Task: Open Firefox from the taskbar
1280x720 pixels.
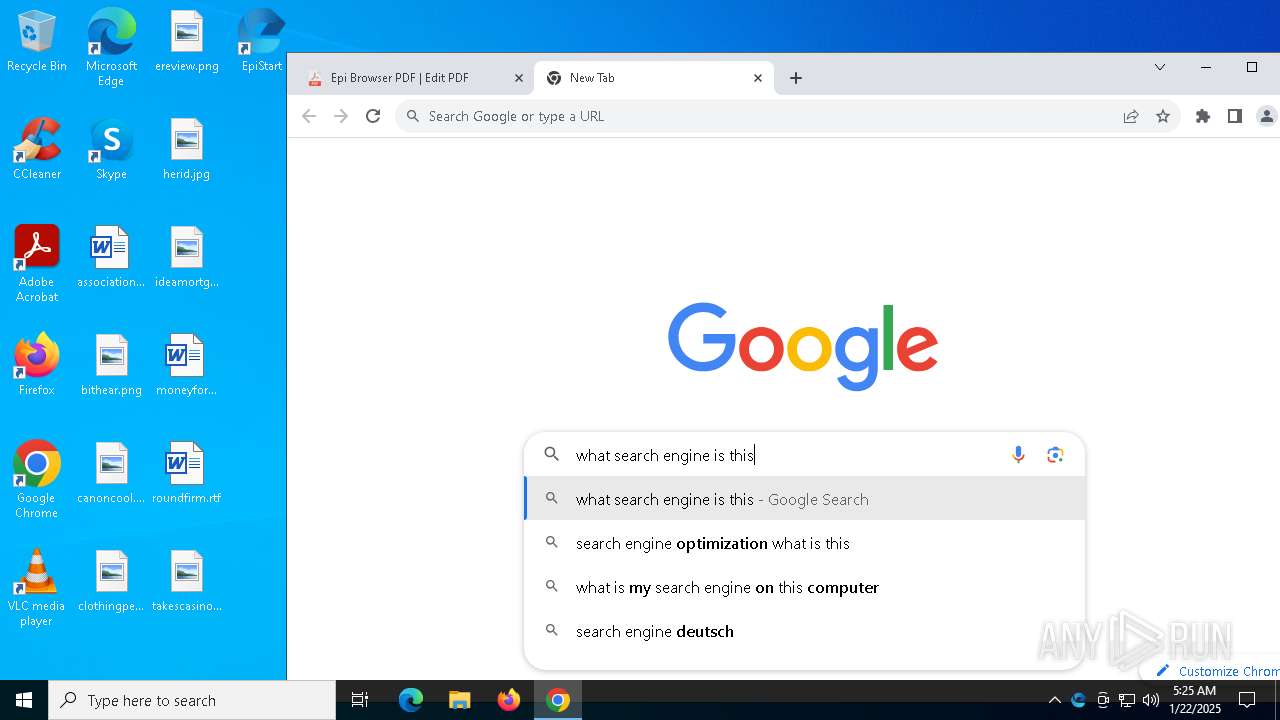Action: pyautogui.click(x=509, y=700)
